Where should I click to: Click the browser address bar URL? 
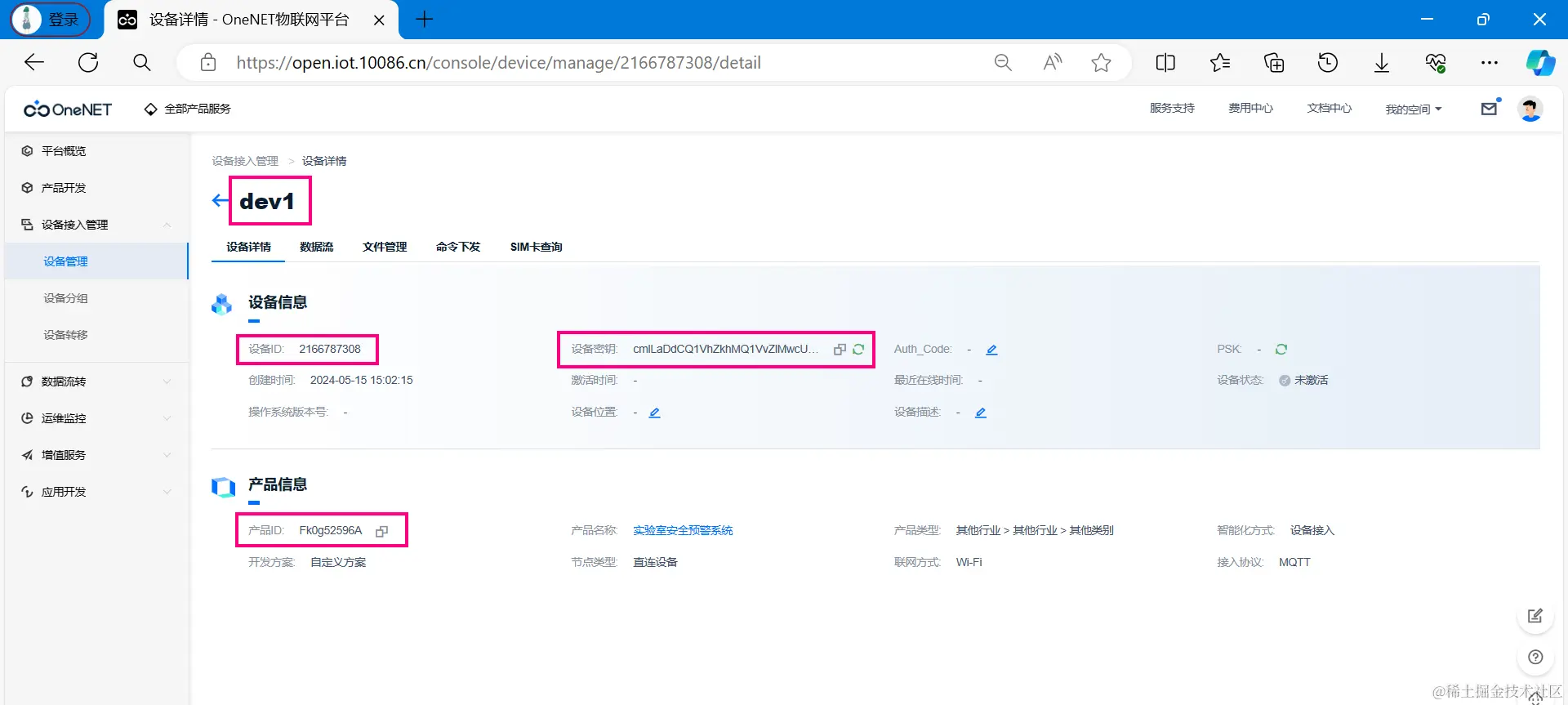[x=498, y=63]
